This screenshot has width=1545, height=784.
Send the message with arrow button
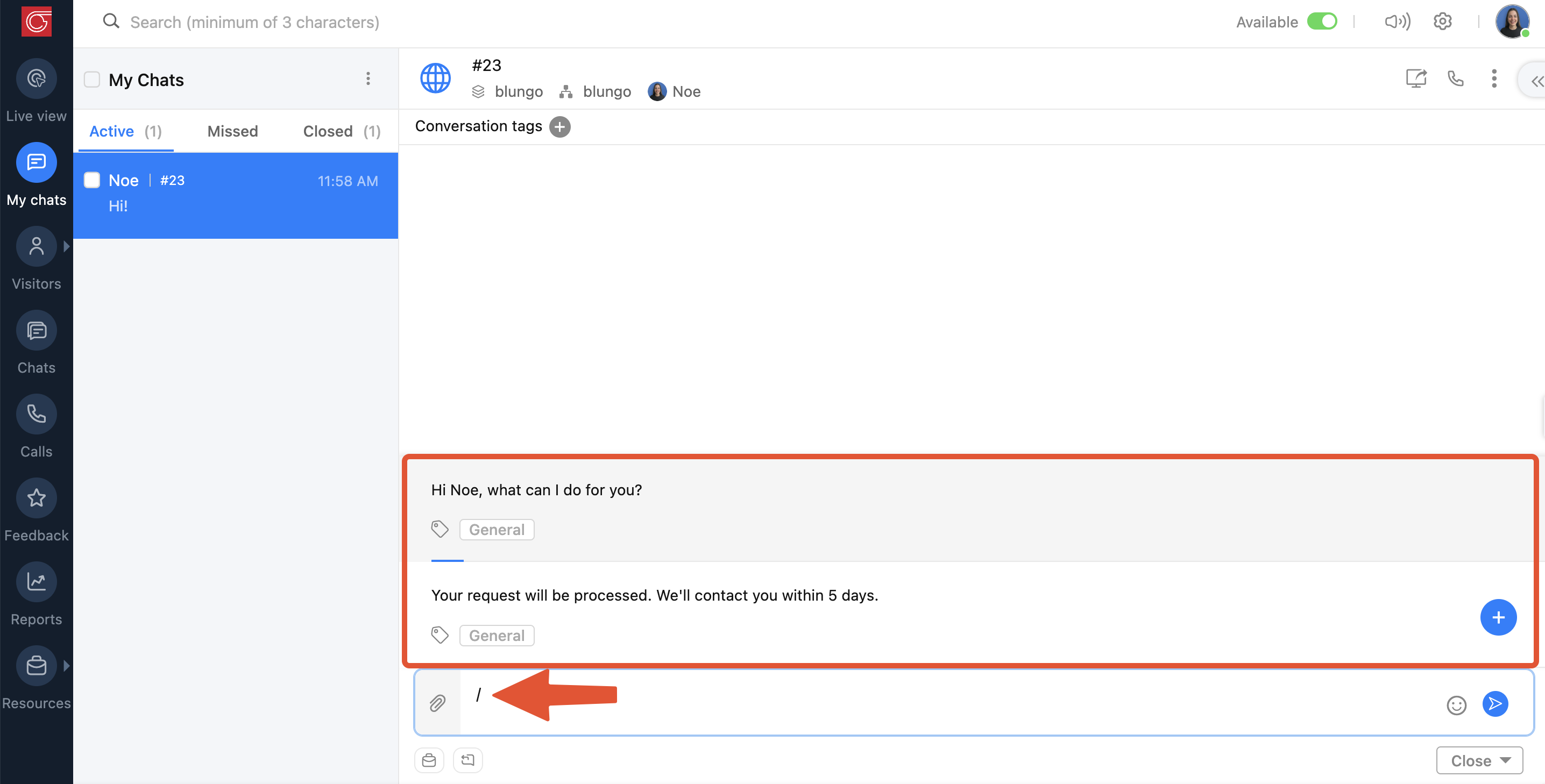pos(1495,704)
